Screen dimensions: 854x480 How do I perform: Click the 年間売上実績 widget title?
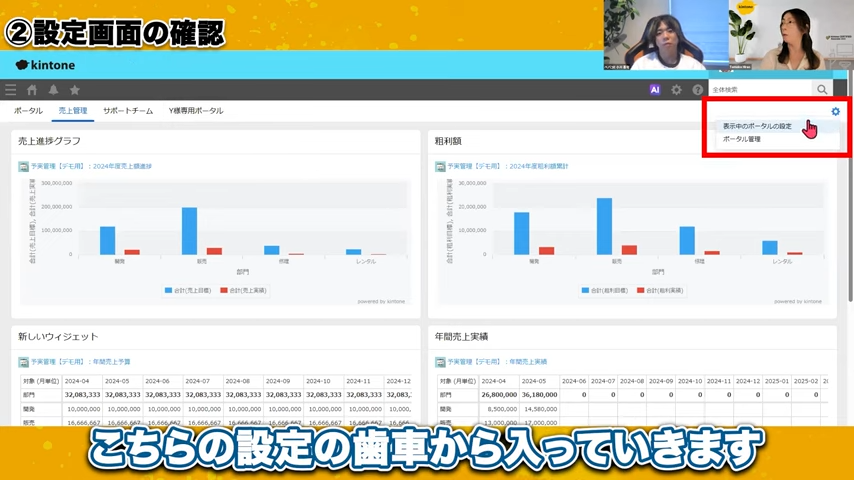pyautogui.click(x=461, y=337)
